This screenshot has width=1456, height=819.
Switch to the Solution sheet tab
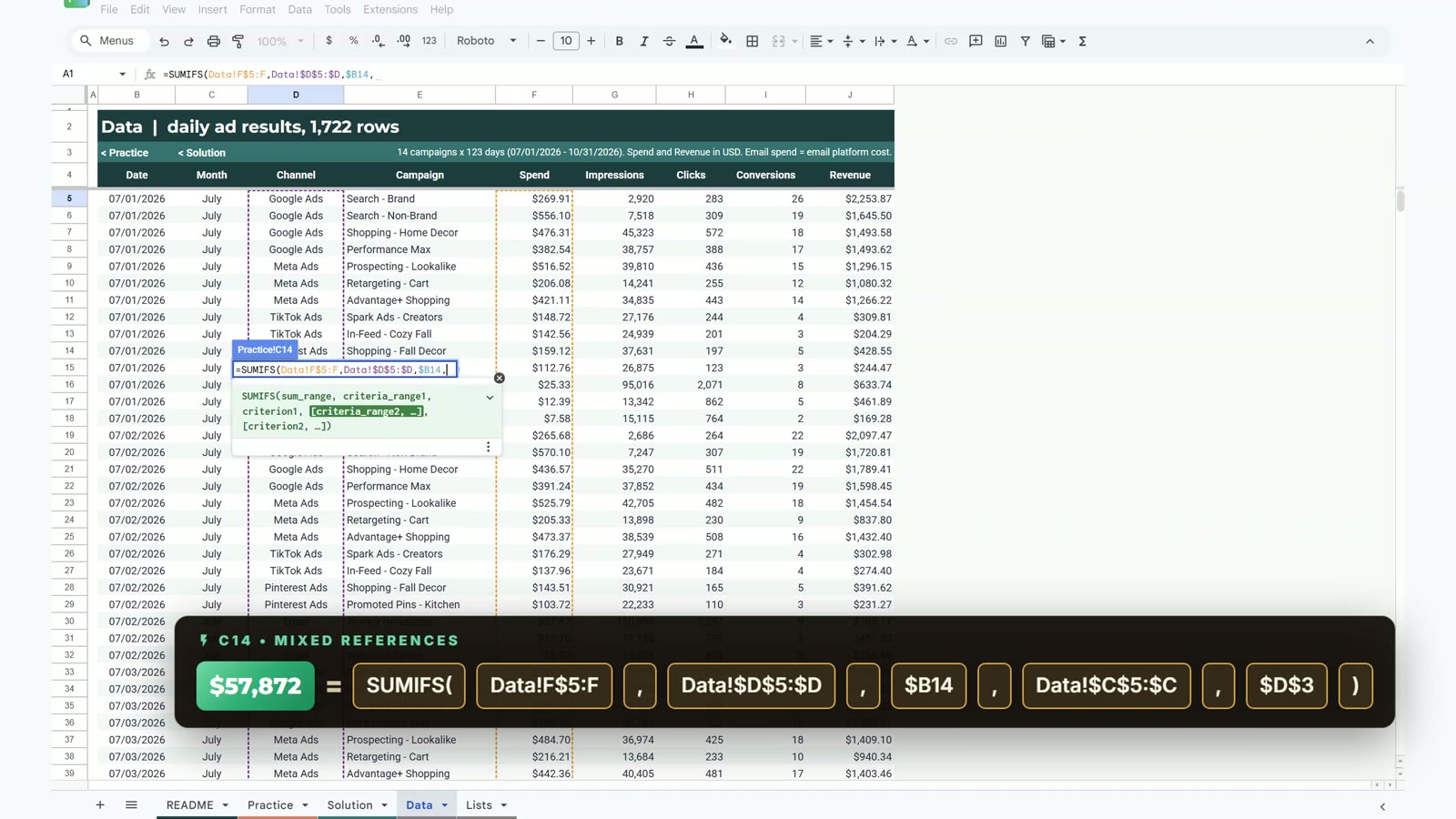click(x=350, y=805)
